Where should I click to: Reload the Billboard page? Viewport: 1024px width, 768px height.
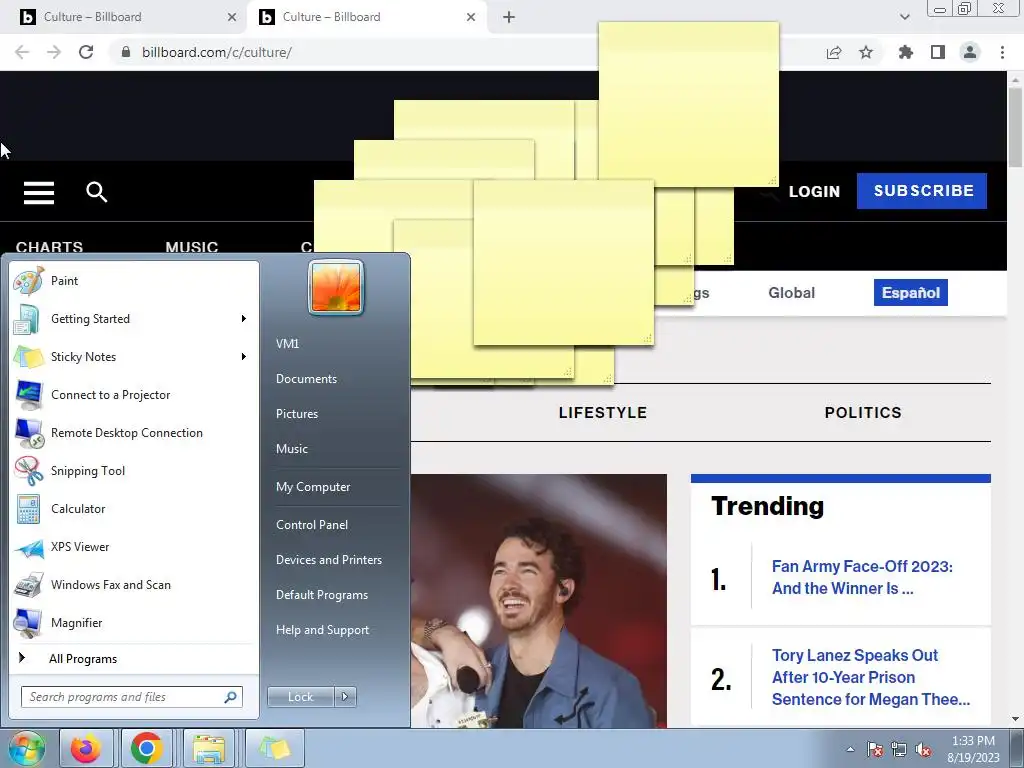(86, 52)
